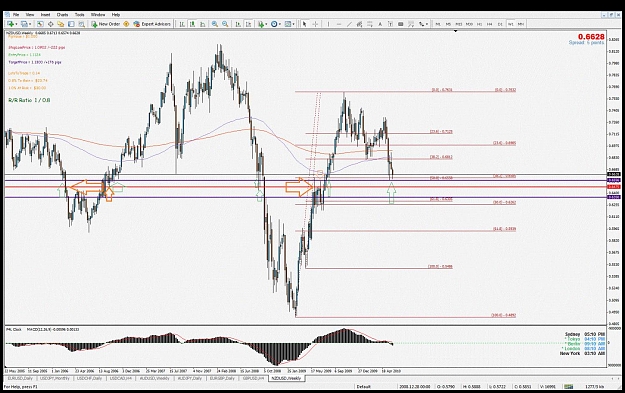Select the NZDUSD,Weekly chart tab

click(x=286, y=378)
